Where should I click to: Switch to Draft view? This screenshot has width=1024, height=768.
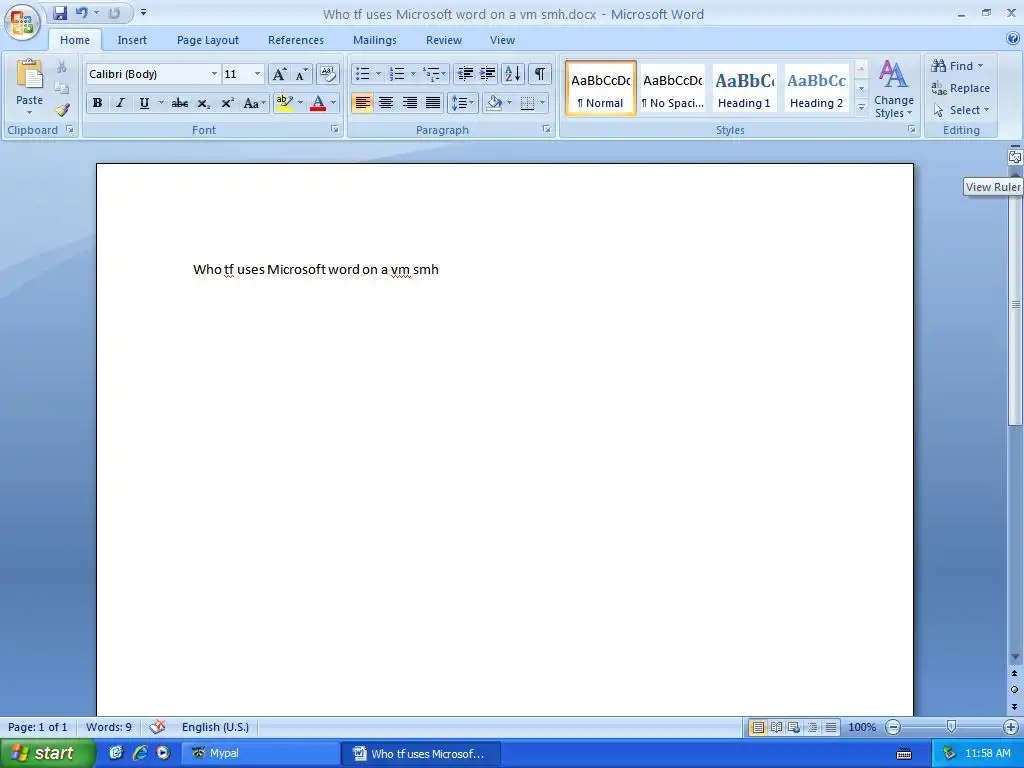pos(831,727)
